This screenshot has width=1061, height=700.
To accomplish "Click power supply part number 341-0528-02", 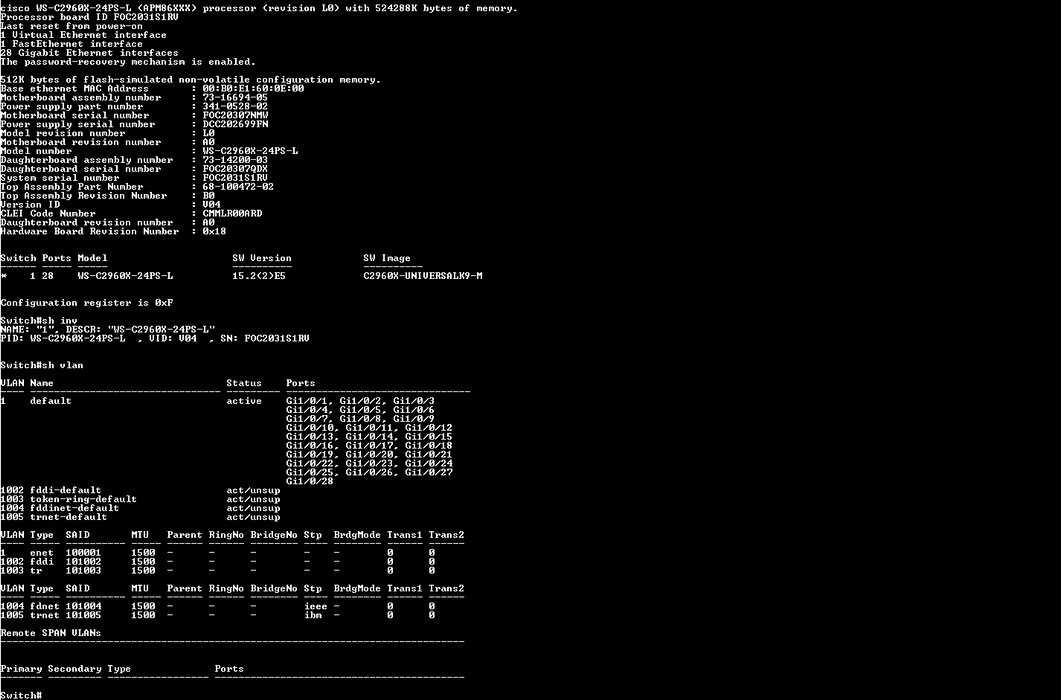I will tap(235, 106).
